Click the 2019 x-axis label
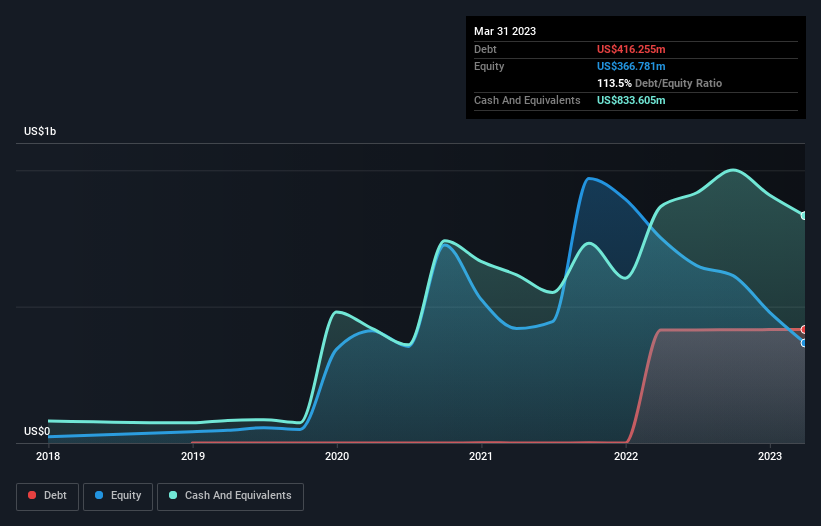The width and height of the screenshot is (821, 526). [193, 456]
